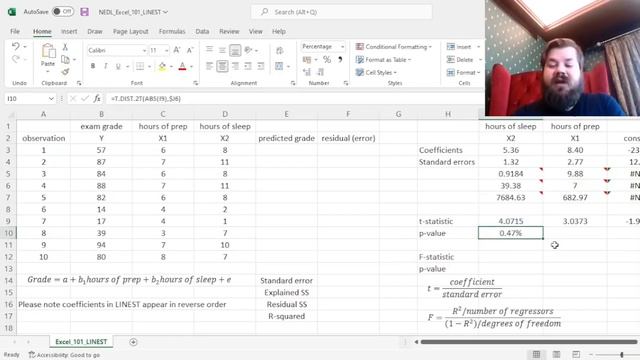Switch to the Draw ribbon tab
Image resolution: width=640 pixels, height=360 pixels.
pyautogui.click(x=95, y=31)
